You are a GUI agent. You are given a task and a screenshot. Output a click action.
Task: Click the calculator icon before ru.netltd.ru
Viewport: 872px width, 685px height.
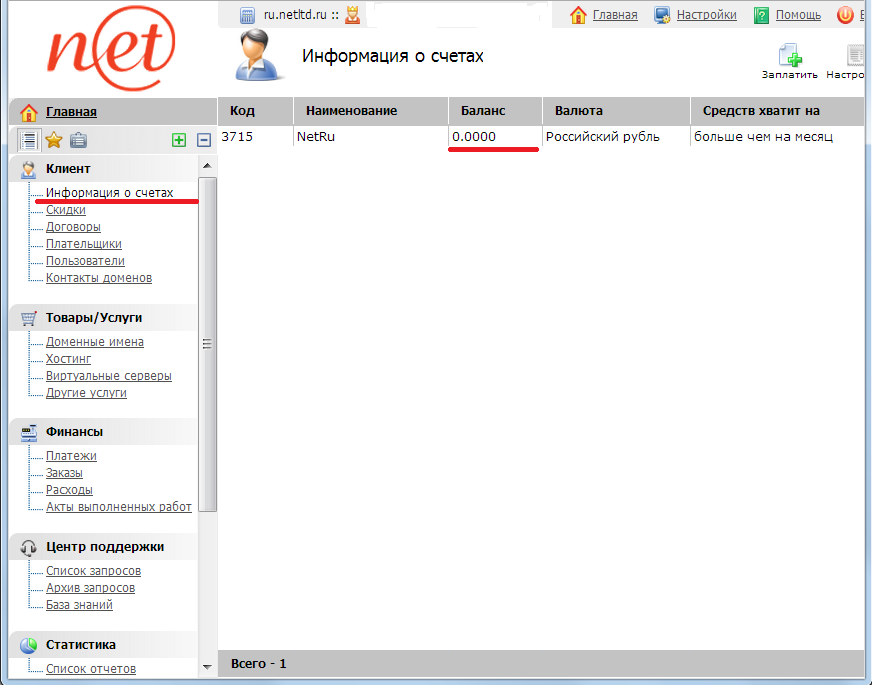(x=248, y=15)
